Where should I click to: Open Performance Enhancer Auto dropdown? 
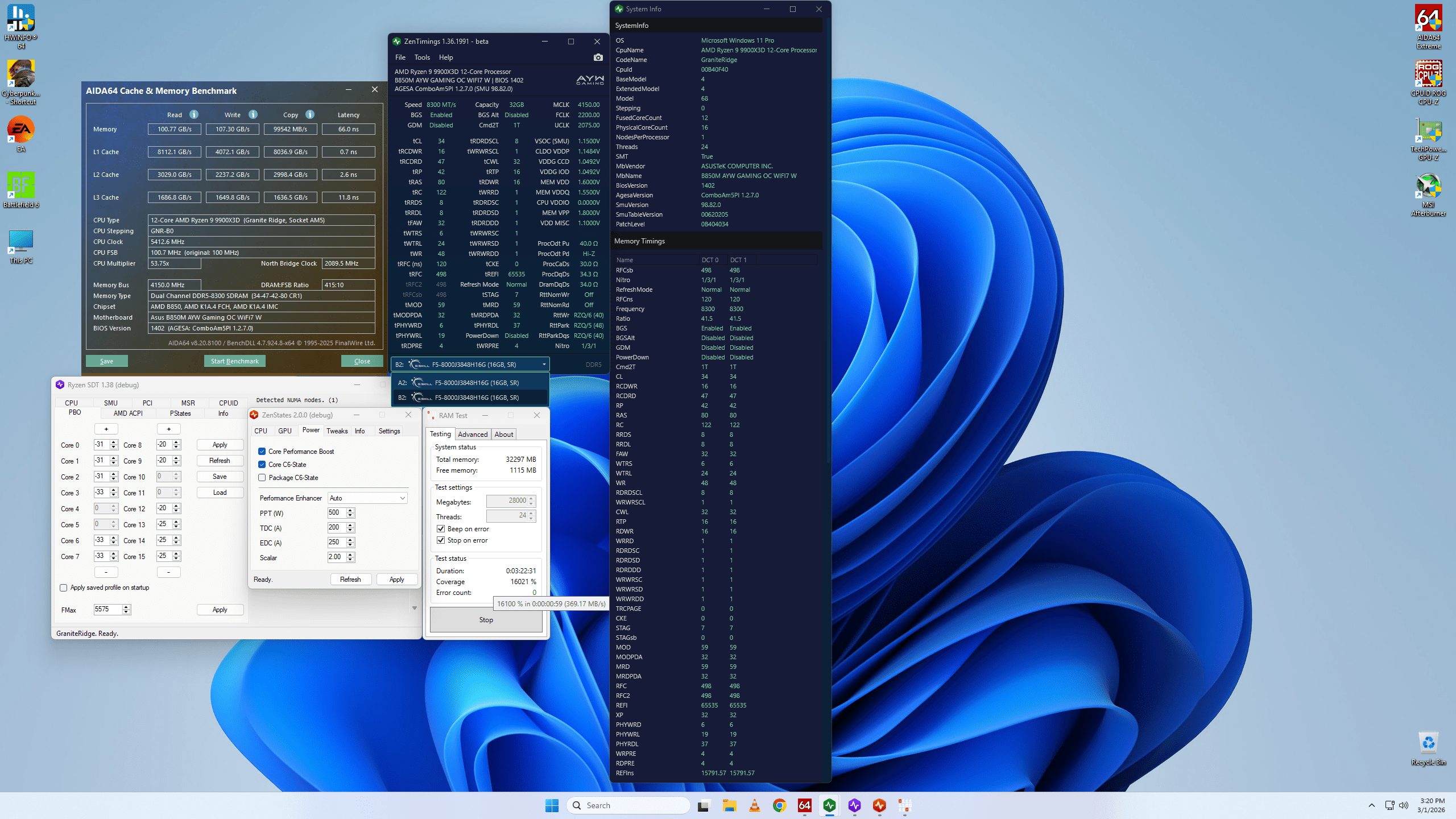click(367, 498)
